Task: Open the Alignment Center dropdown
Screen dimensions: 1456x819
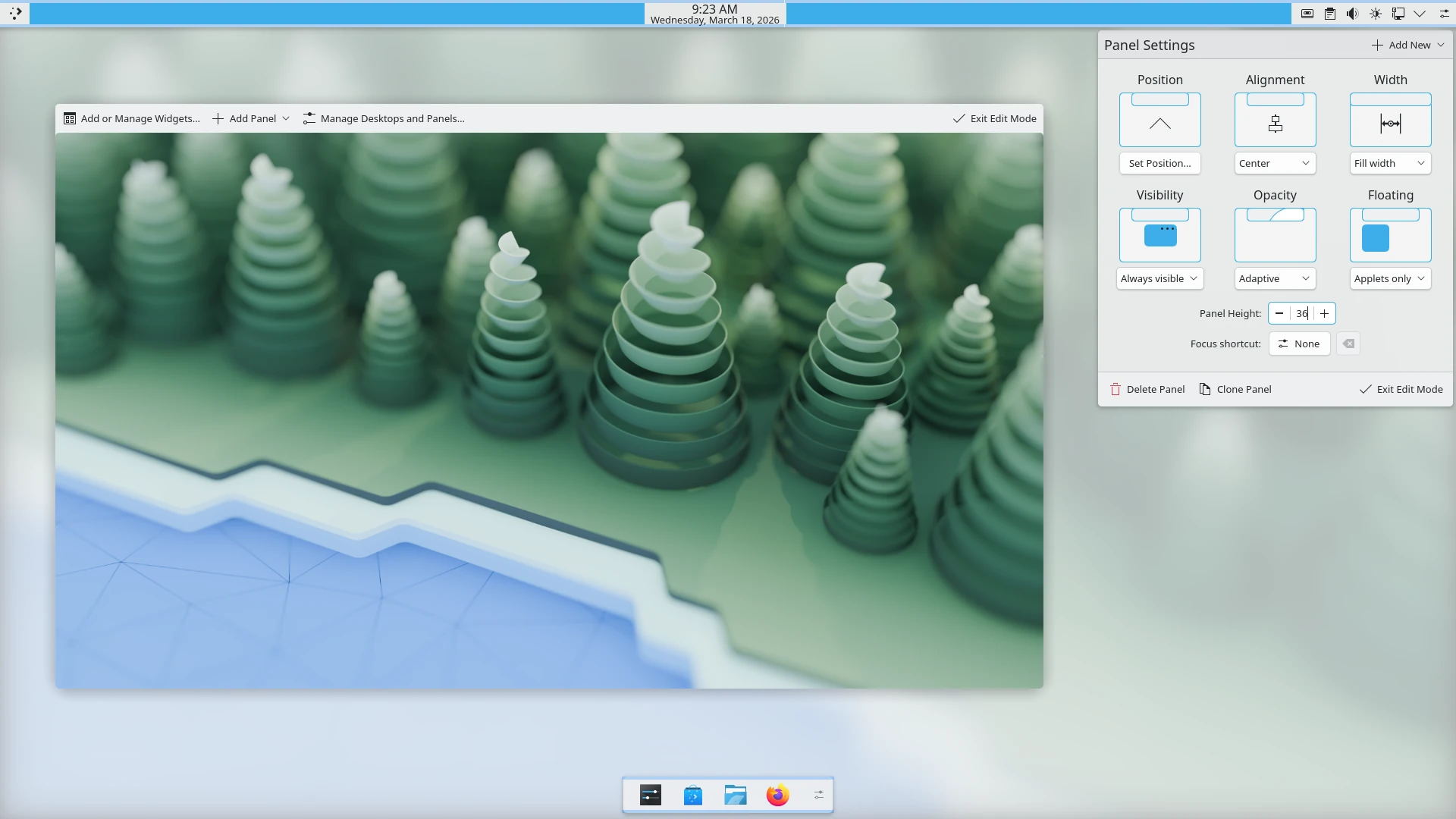Action: [x=1276, y=163]
